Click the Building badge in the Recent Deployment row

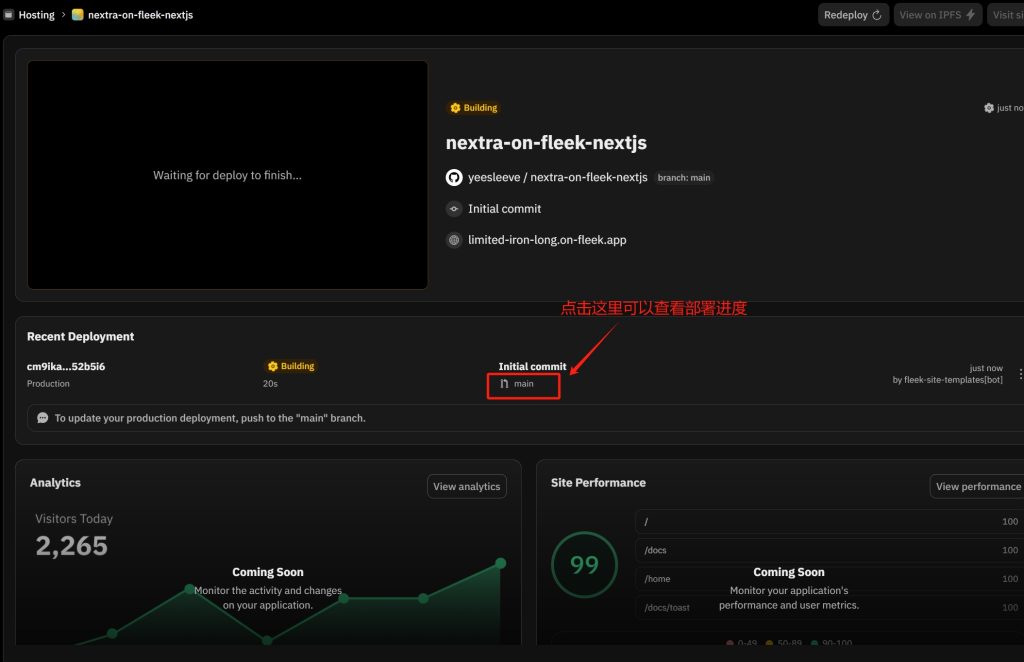(291, 366)
